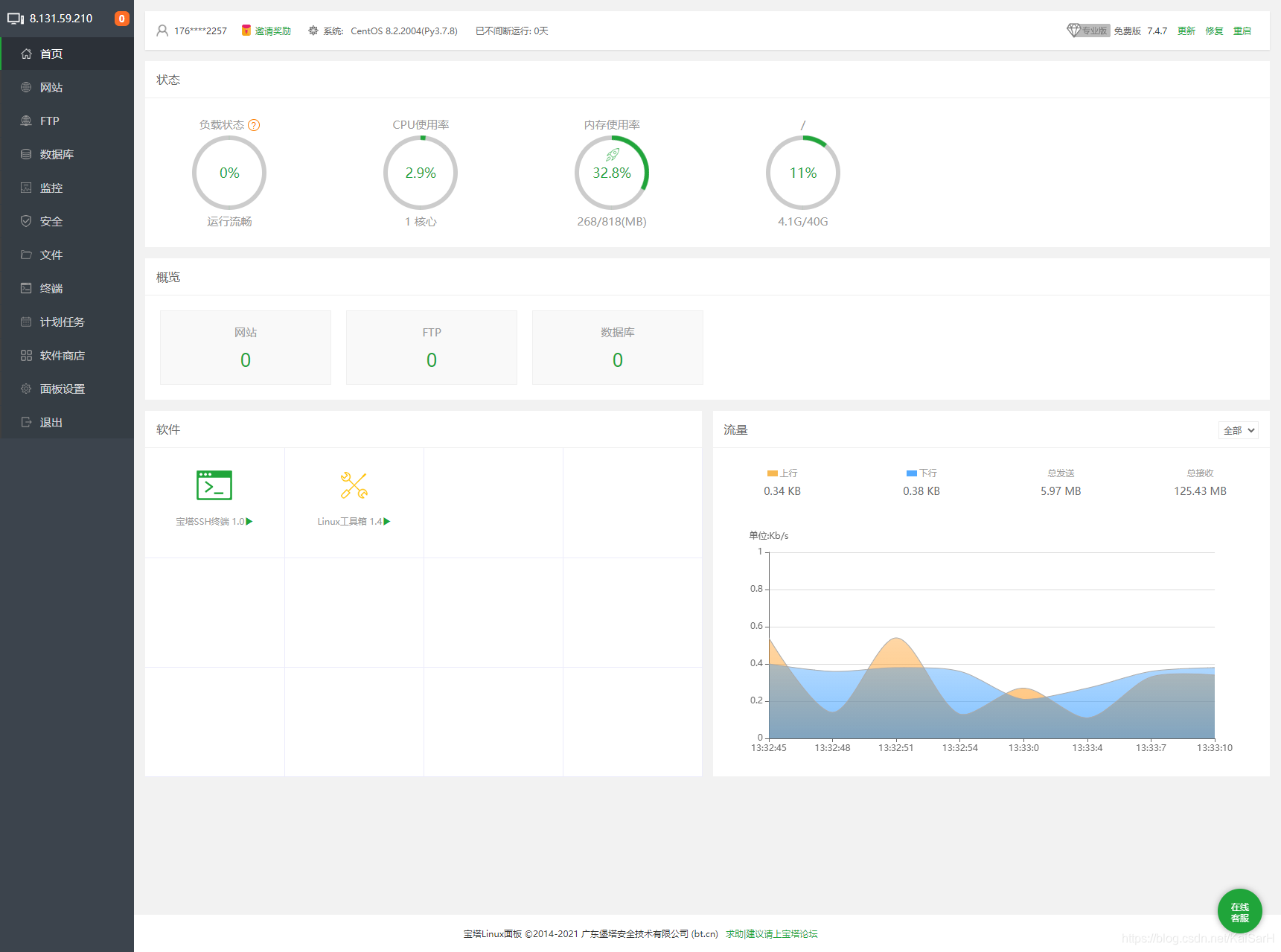This screenshot has width=1281, height=952.
Task: Click the 重启 restart link
Action: (x=1242, y=31)
